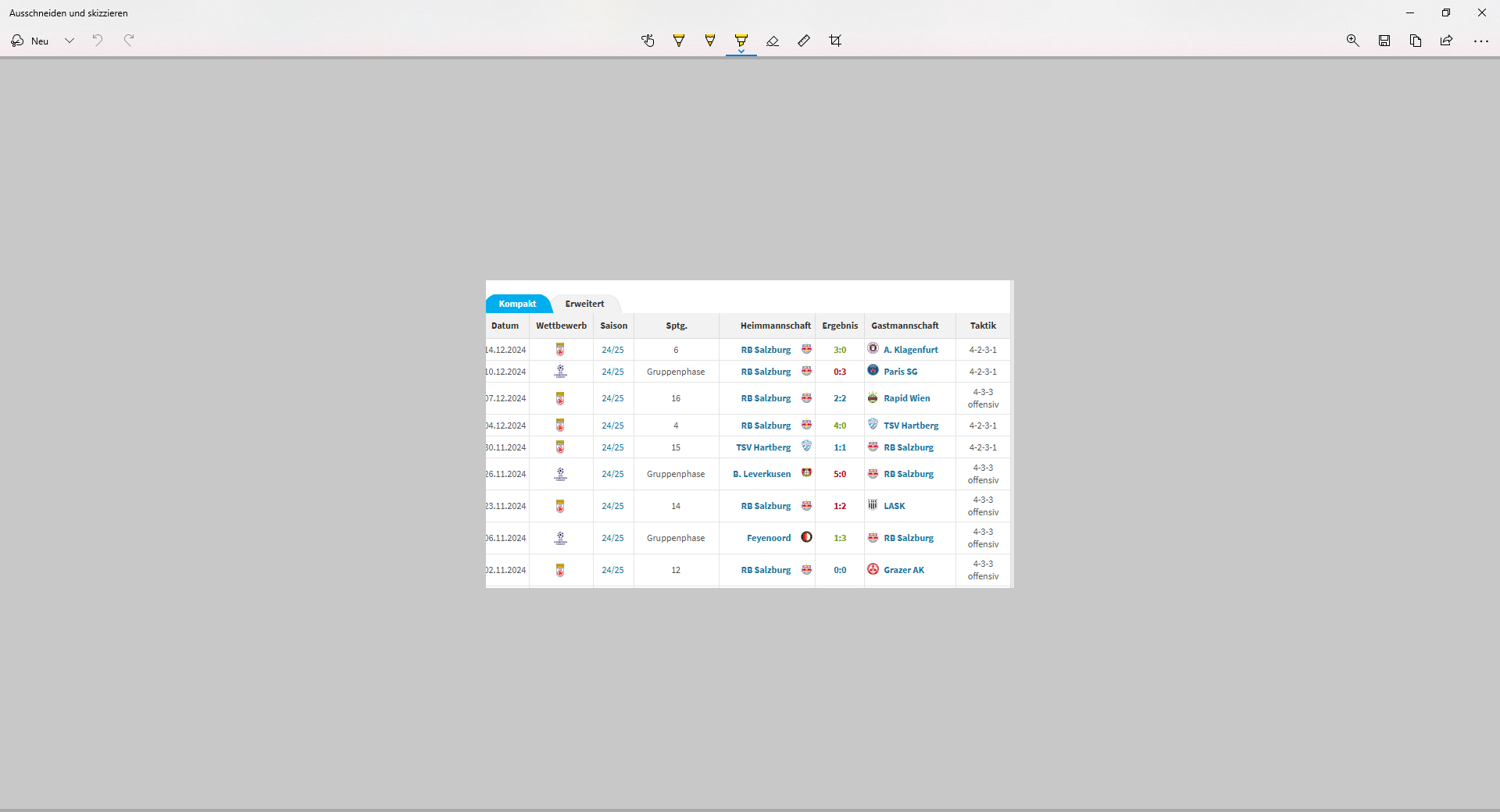Click the Paris SG team link

click(x=900, y=372)
